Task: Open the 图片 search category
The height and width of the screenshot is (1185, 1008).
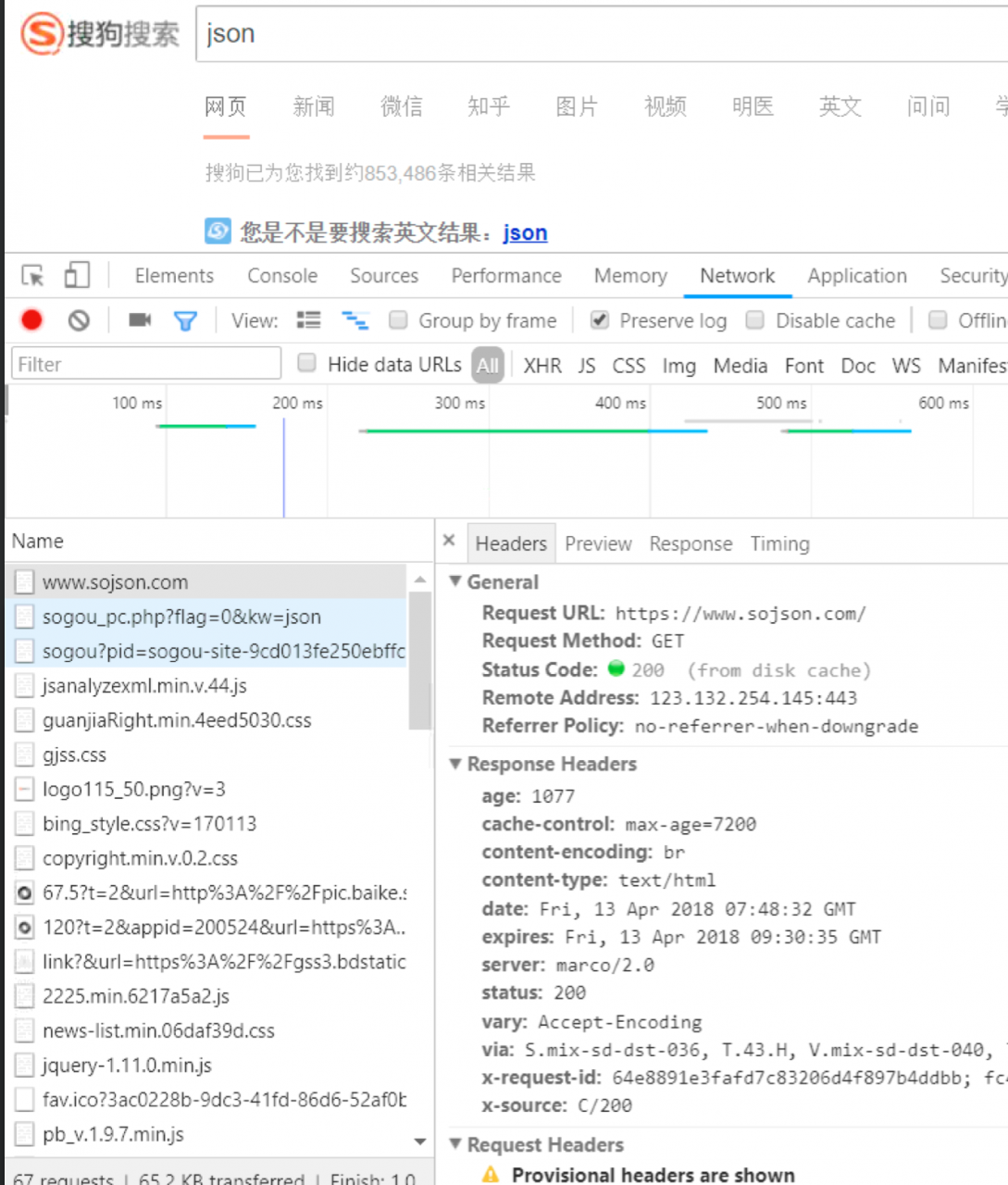Action: tap(577, 106)
